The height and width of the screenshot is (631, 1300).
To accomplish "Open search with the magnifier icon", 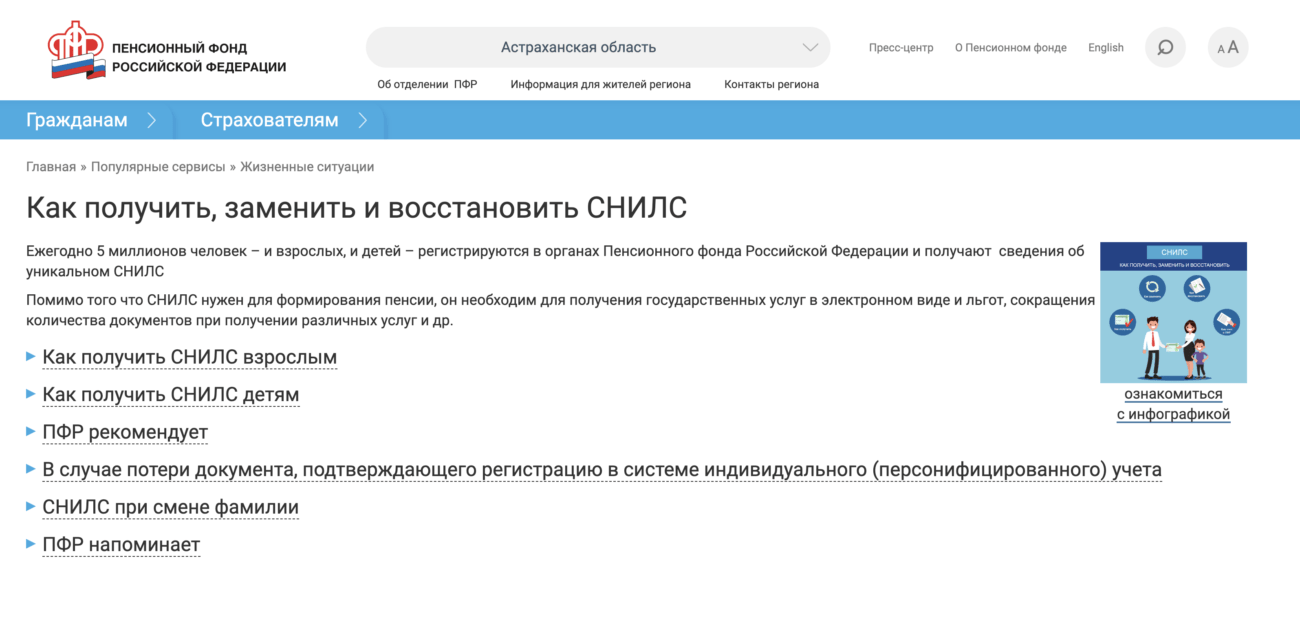I will [1165, 47].
